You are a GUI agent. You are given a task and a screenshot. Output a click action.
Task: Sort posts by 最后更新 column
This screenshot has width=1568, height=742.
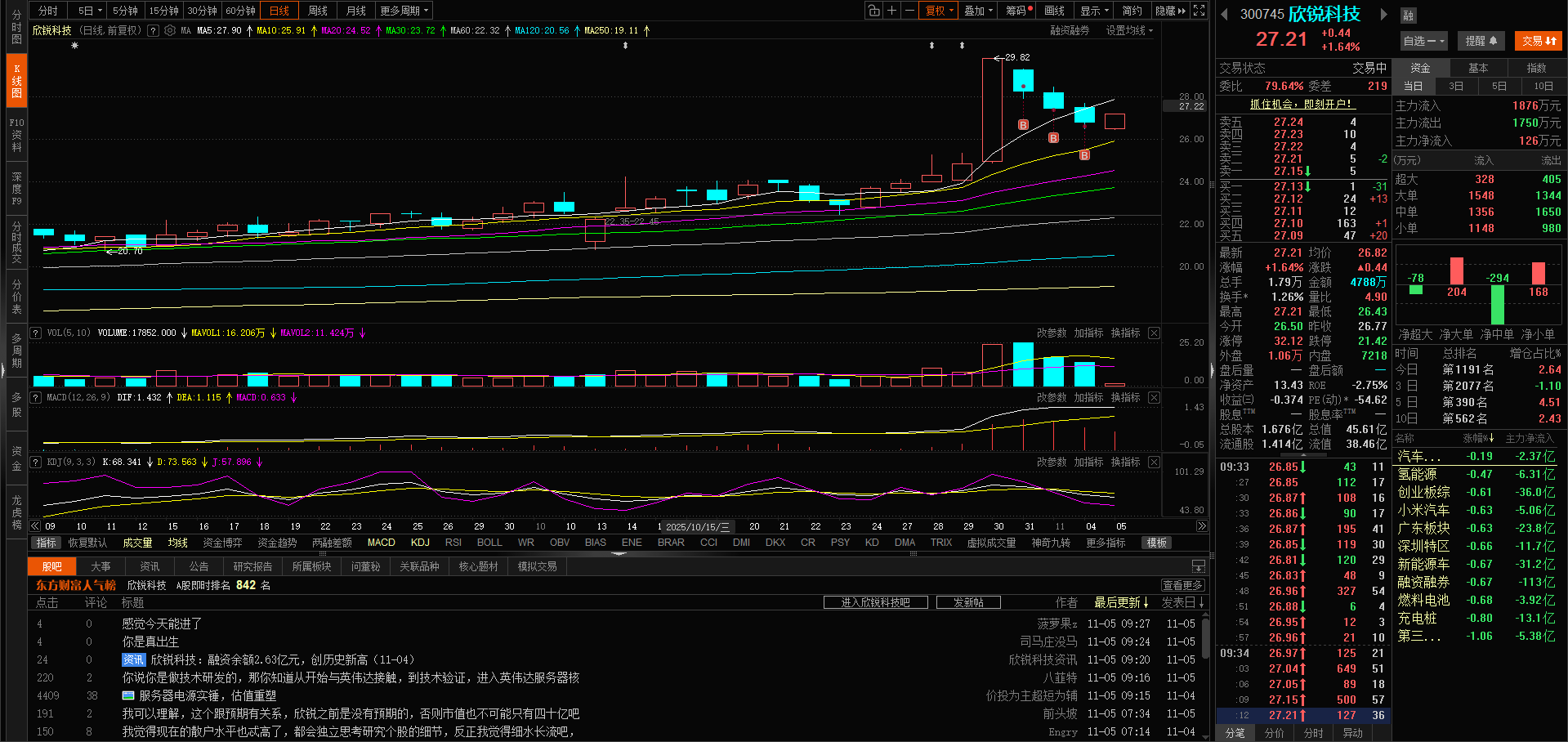pos(1121,602)
